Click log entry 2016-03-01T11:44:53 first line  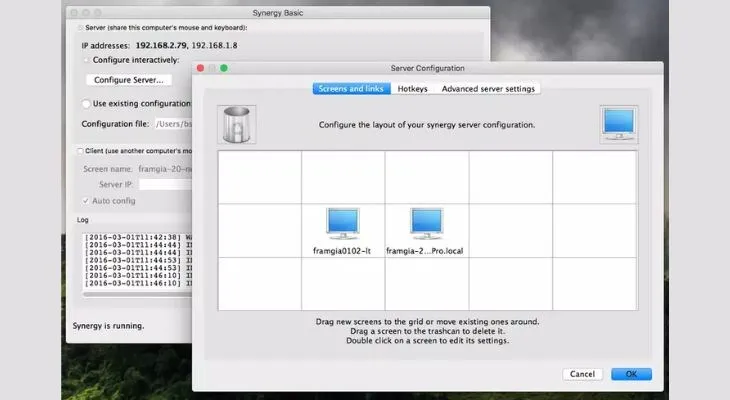[138, 260]
